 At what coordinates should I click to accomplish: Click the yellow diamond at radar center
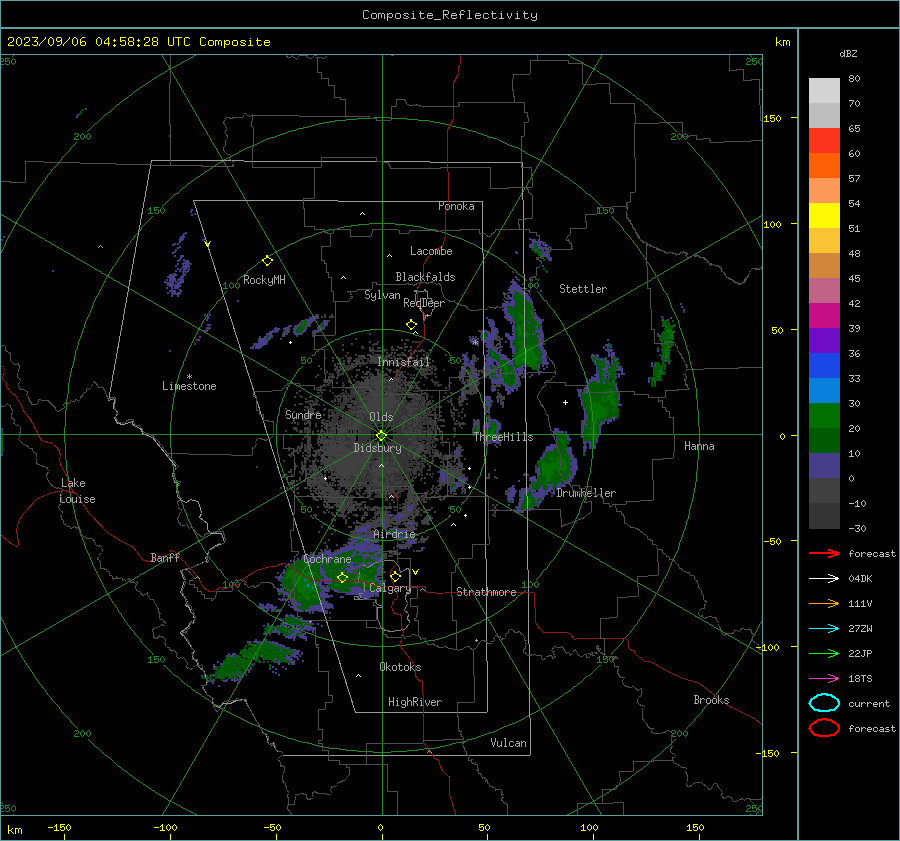point(382,435)
